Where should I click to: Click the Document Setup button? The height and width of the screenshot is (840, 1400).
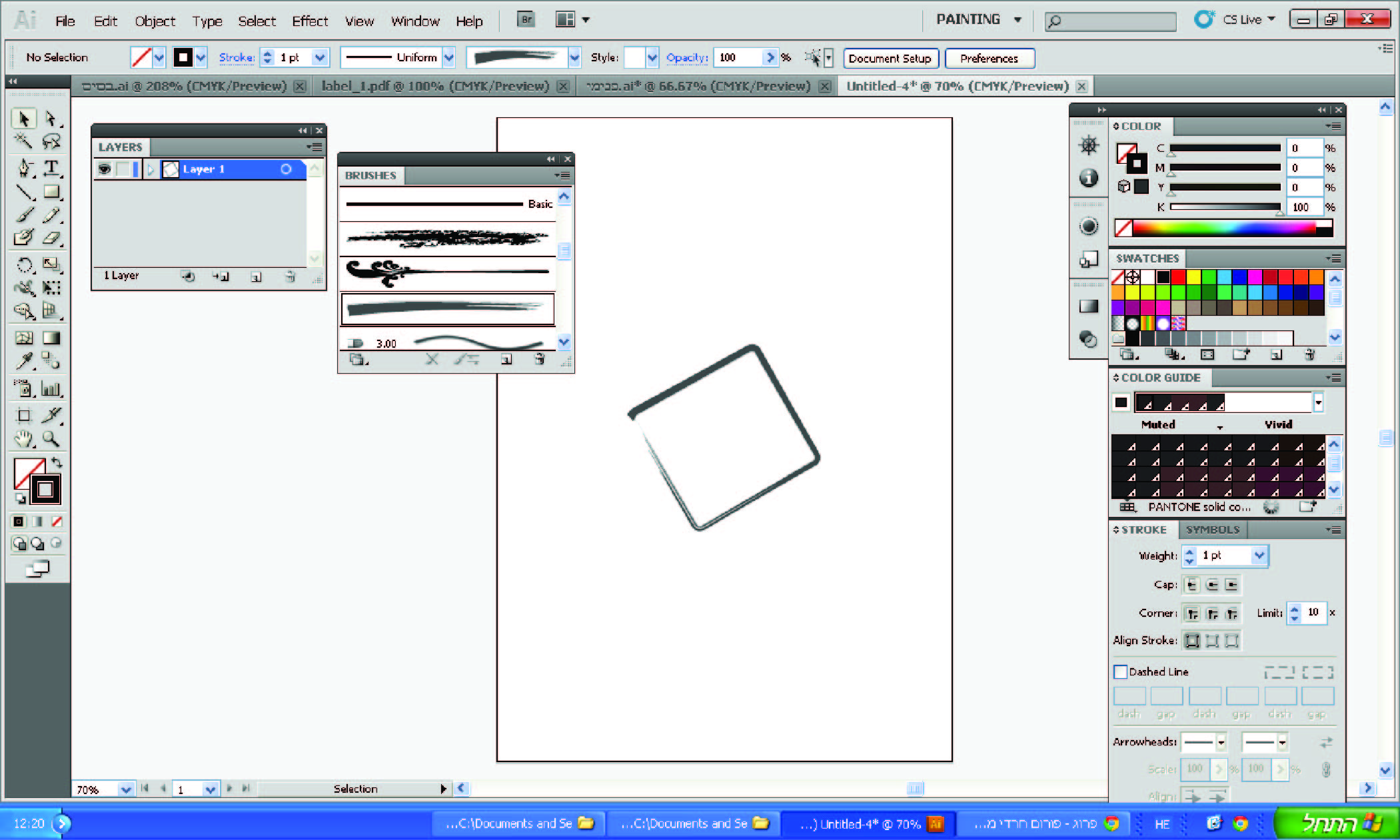tap(890, 59)
